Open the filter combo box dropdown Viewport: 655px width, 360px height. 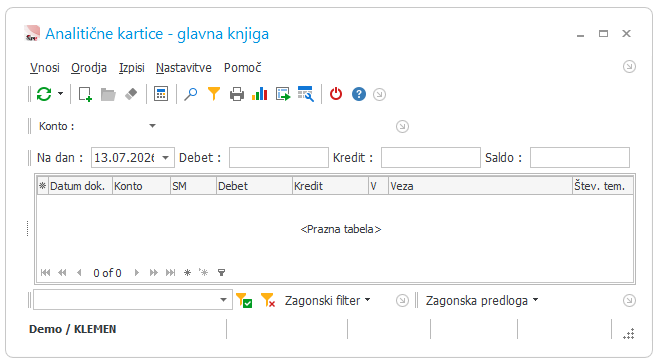coord(223,300)
